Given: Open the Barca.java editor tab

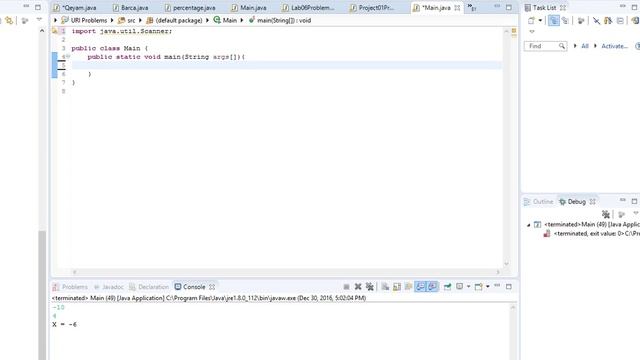Looking at the screenshot, I should click(130, 8).
